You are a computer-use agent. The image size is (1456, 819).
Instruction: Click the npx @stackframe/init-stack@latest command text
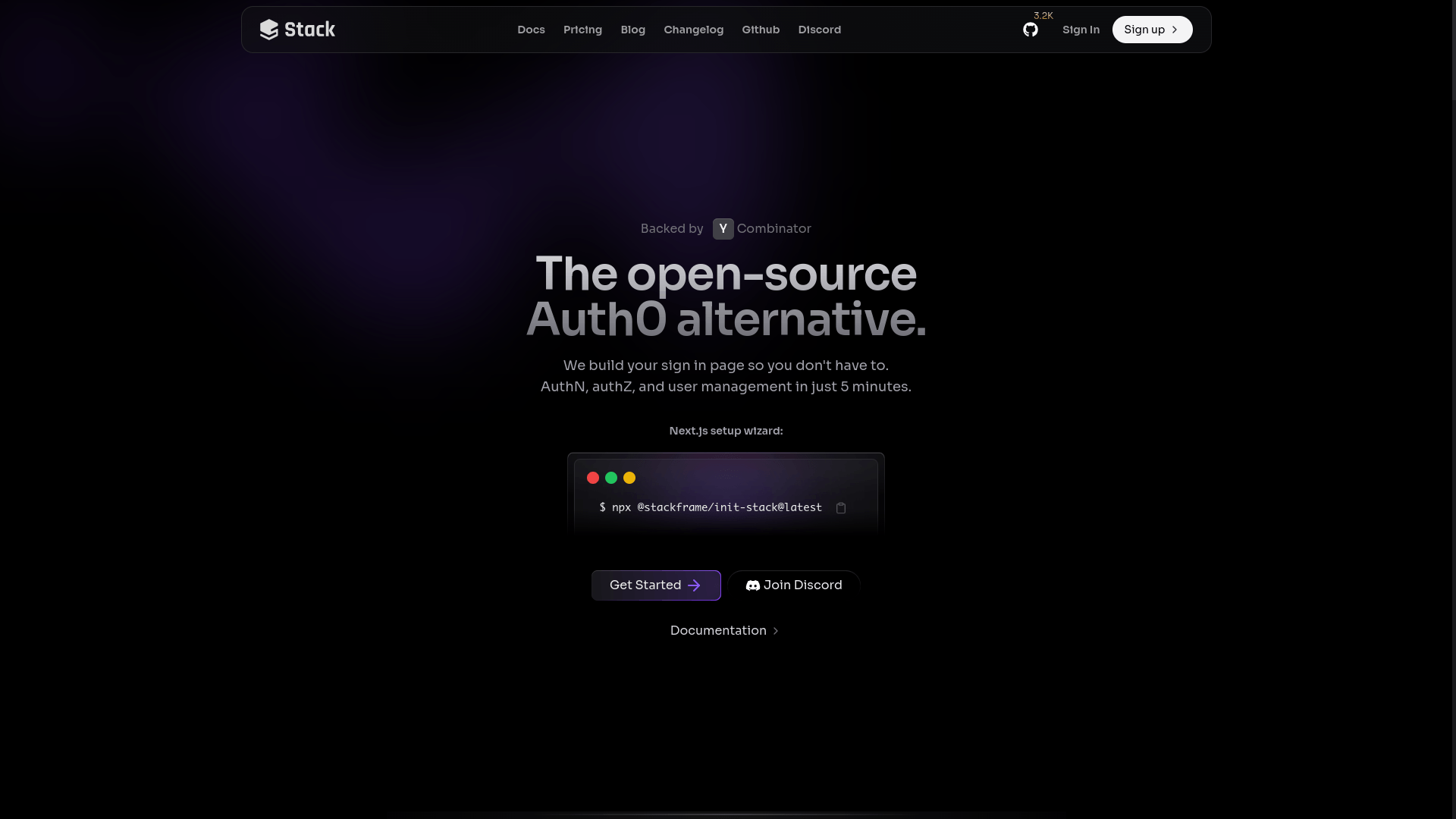pos(711,507)
